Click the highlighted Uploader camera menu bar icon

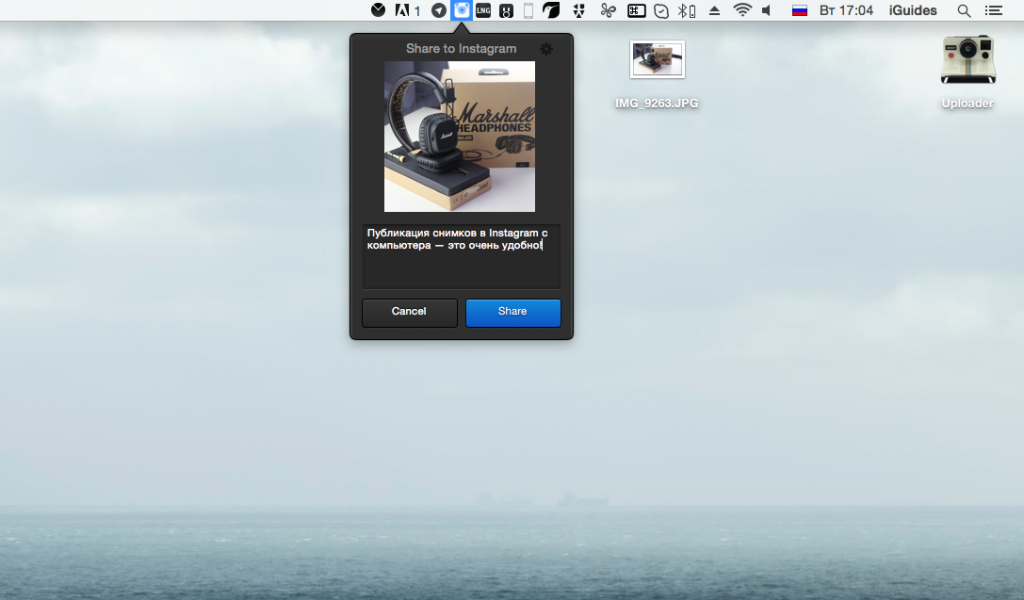pos(461,10)
